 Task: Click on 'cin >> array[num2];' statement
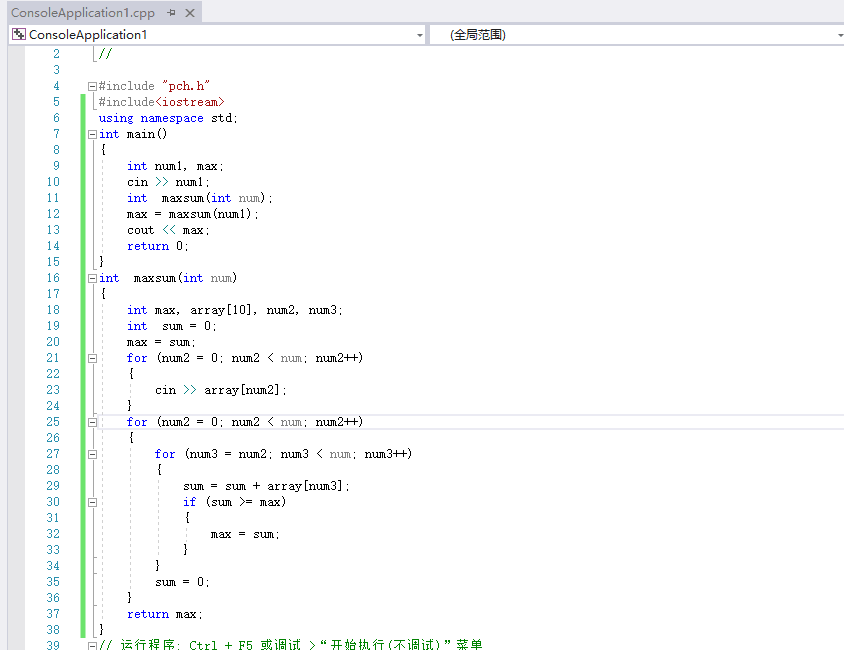coord(221,390)
